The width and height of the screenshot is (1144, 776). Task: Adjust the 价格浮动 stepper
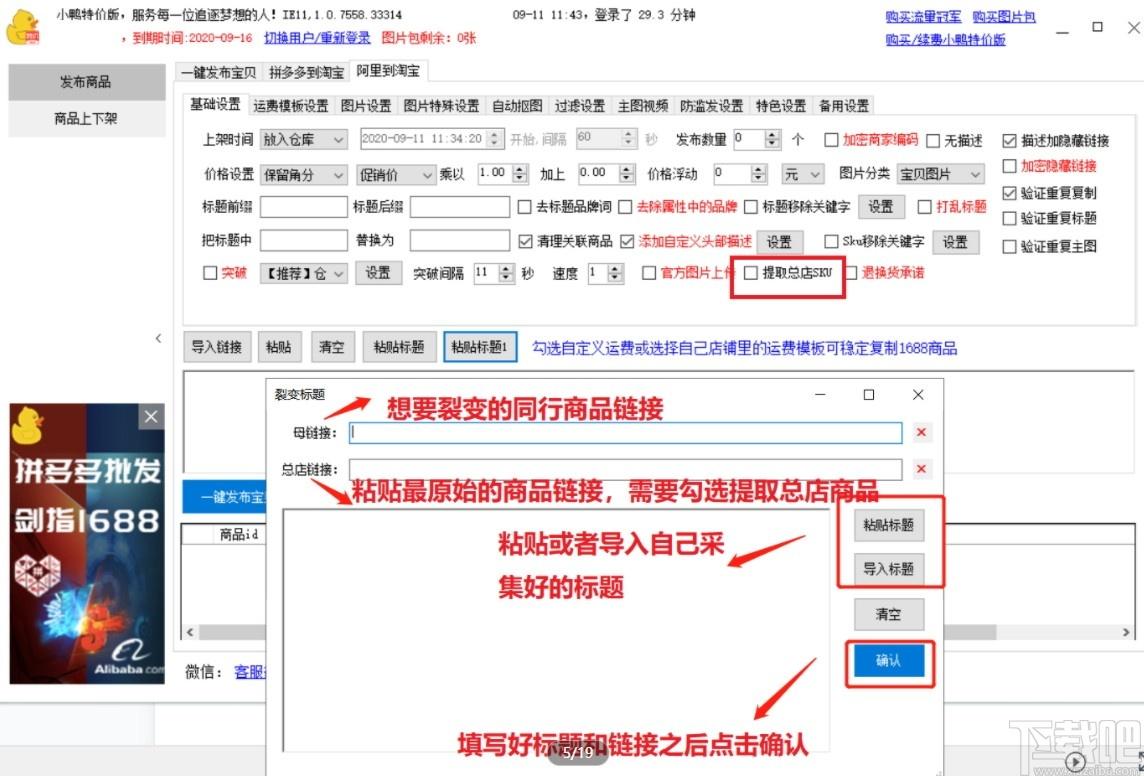759,174
